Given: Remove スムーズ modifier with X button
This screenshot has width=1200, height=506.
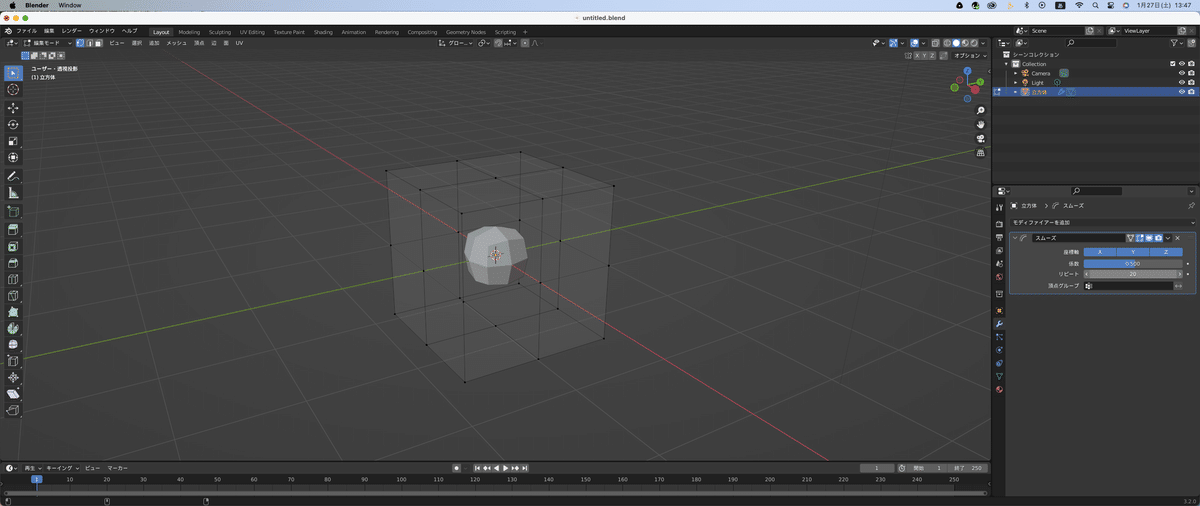Looking at the screenshot, I should (1177, 238).
